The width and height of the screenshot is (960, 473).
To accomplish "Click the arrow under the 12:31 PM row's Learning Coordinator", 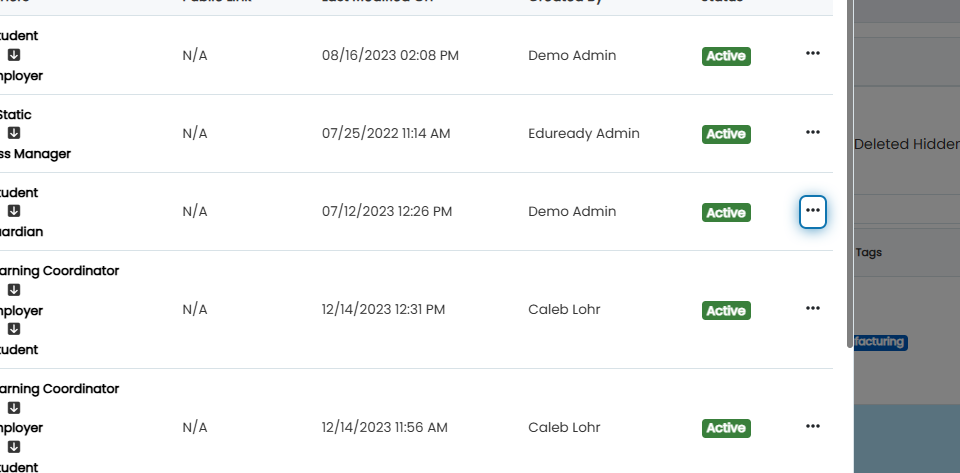I will tap(13, 289).
